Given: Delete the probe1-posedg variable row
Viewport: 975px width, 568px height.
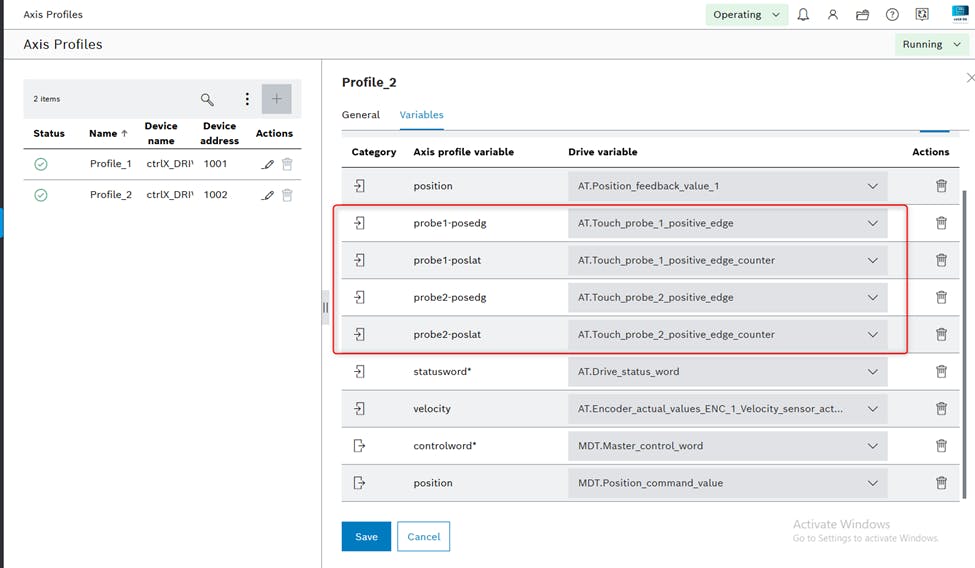Looking at the screenshot, I should tap(941, 223).
